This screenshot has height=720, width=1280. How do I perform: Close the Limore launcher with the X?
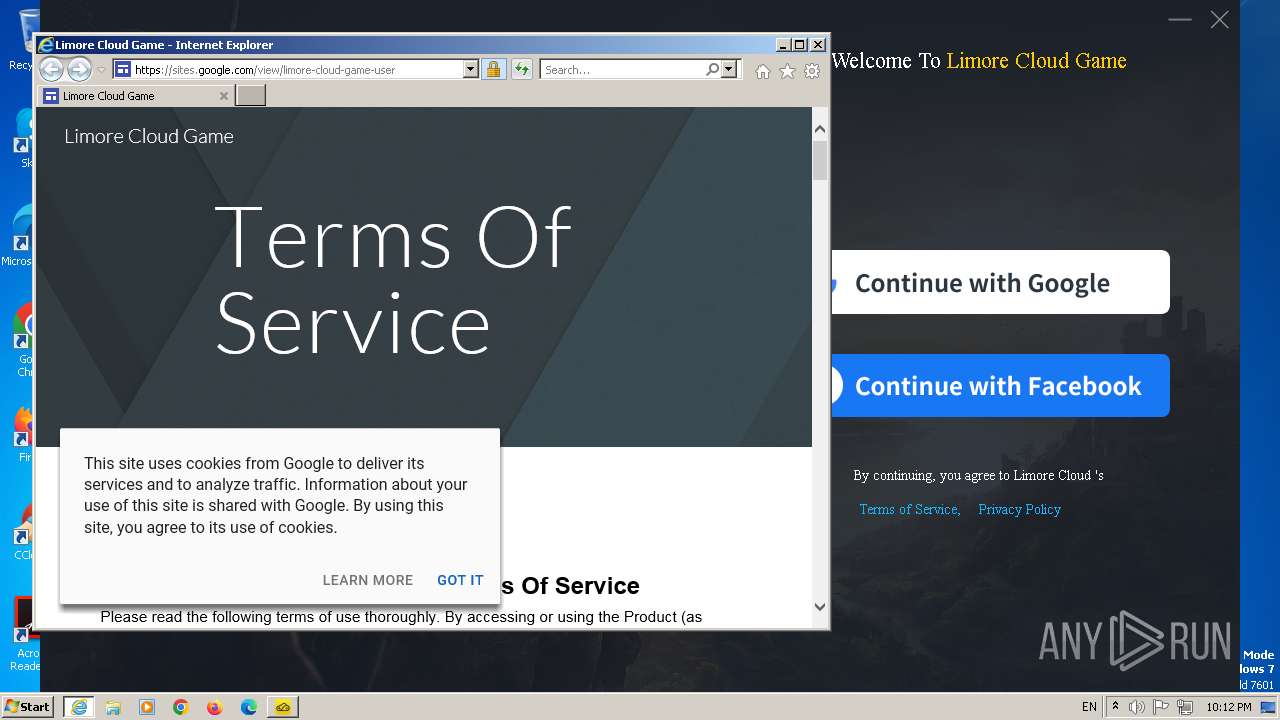[1220, 19]
